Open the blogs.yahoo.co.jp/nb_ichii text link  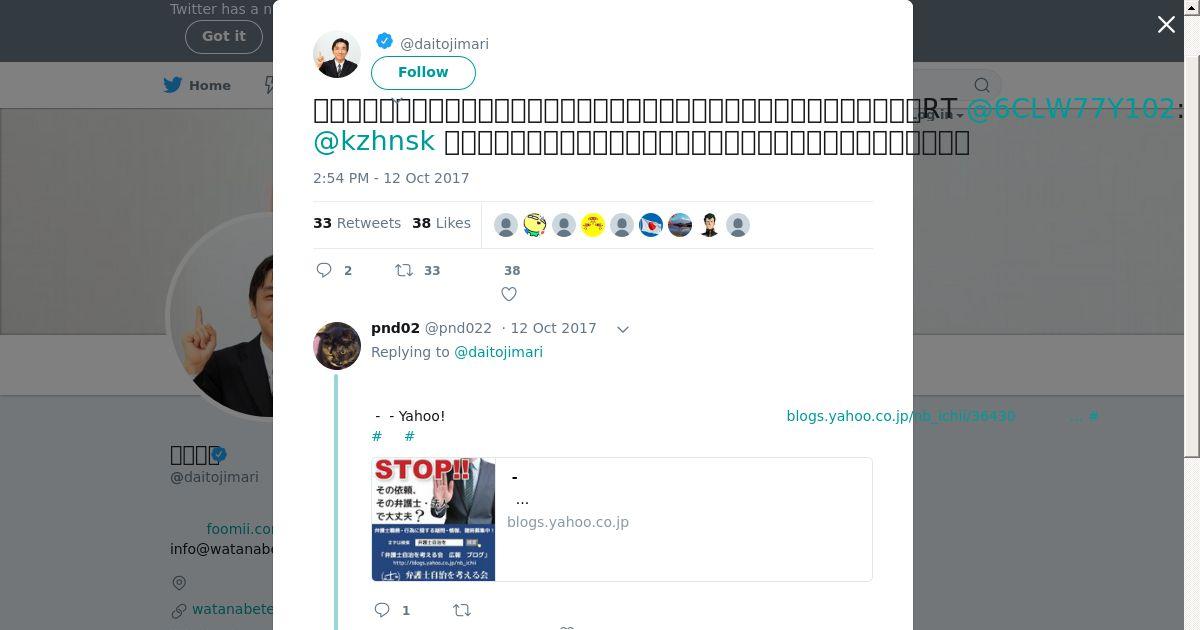901,416
